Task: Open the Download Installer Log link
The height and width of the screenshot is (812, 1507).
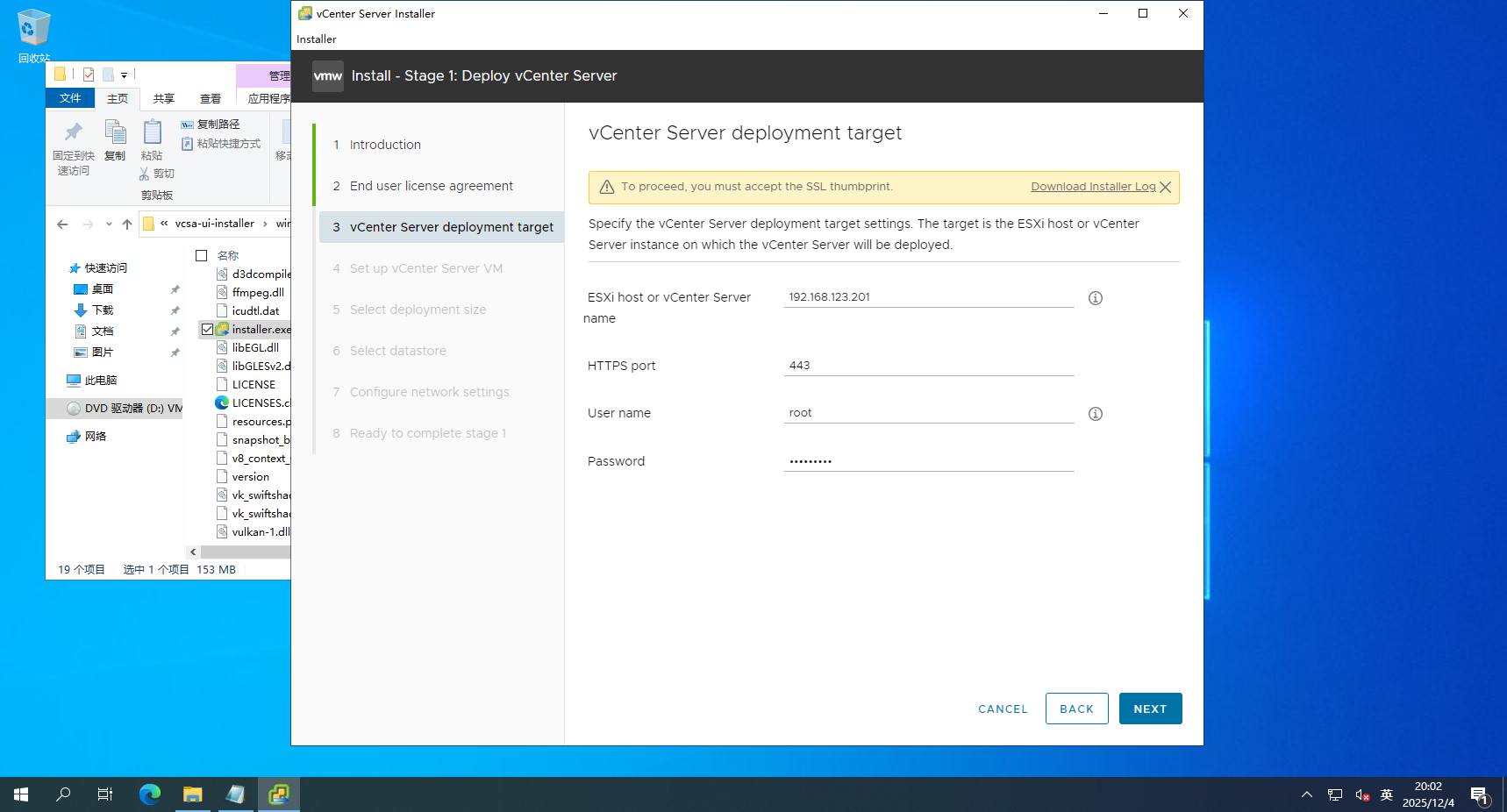Action: click(1092, 187)
